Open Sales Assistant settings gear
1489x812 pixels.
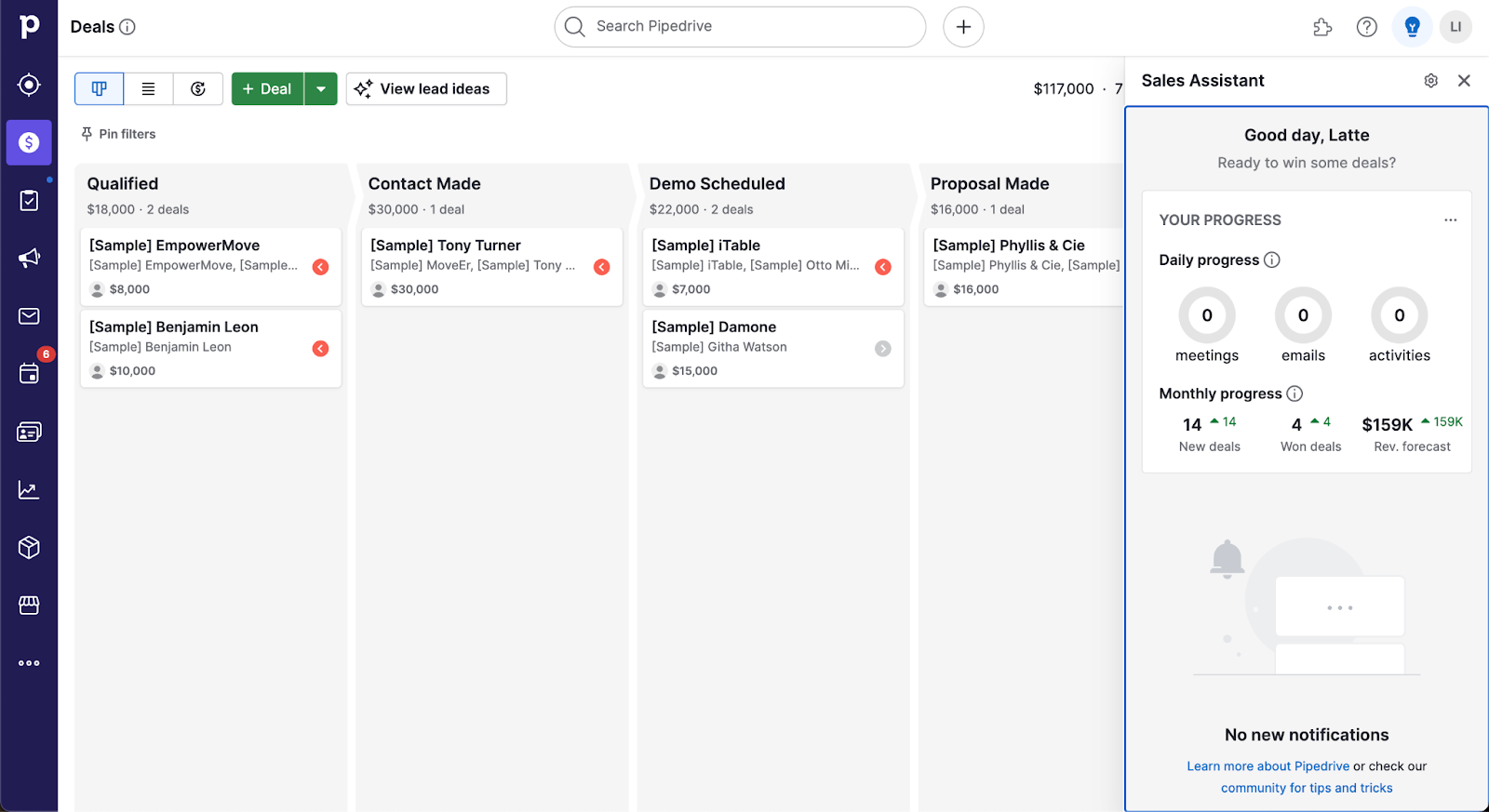point(1431,81)
